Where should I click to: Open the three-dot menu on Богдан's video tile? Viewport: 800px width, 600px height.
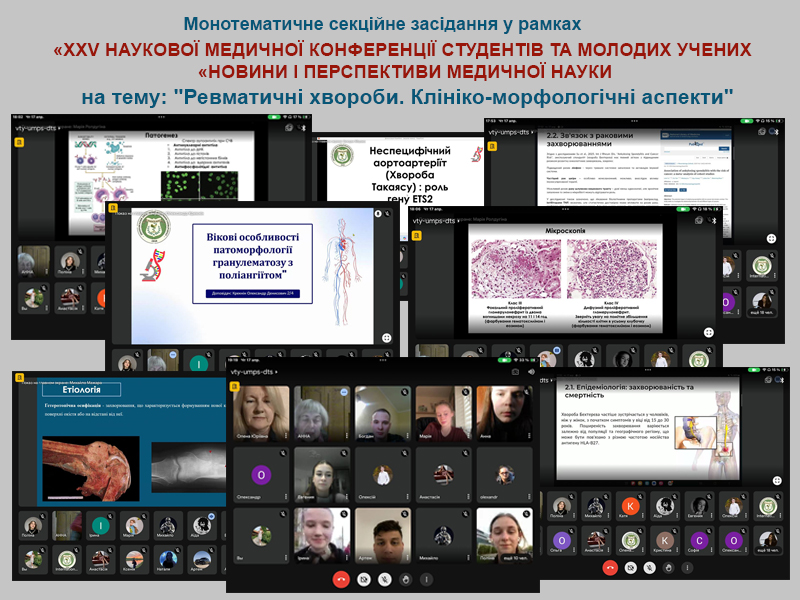click(407, 437)
